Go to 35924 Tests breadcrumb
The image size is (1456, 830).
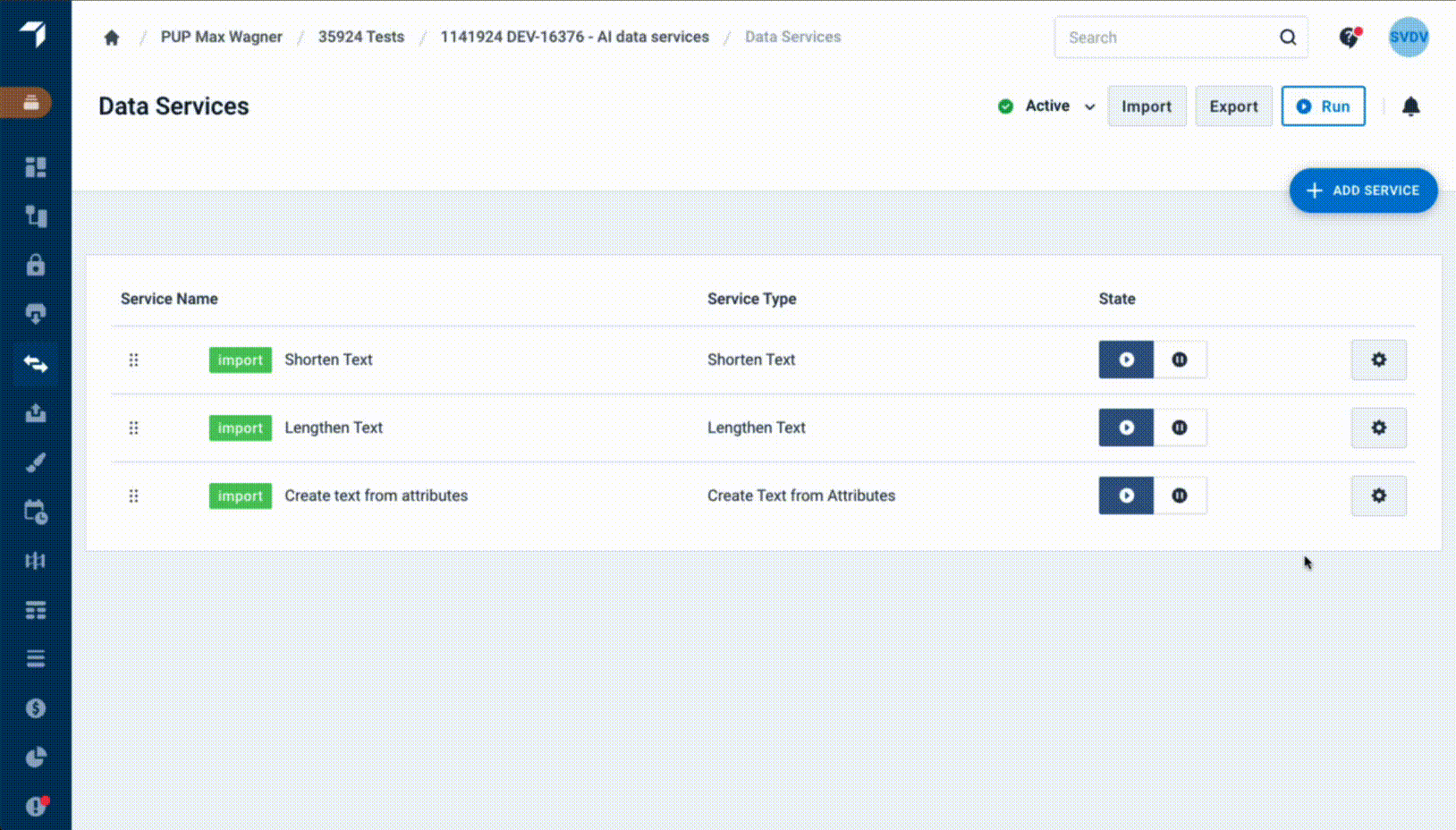click(x=360, y=38)
